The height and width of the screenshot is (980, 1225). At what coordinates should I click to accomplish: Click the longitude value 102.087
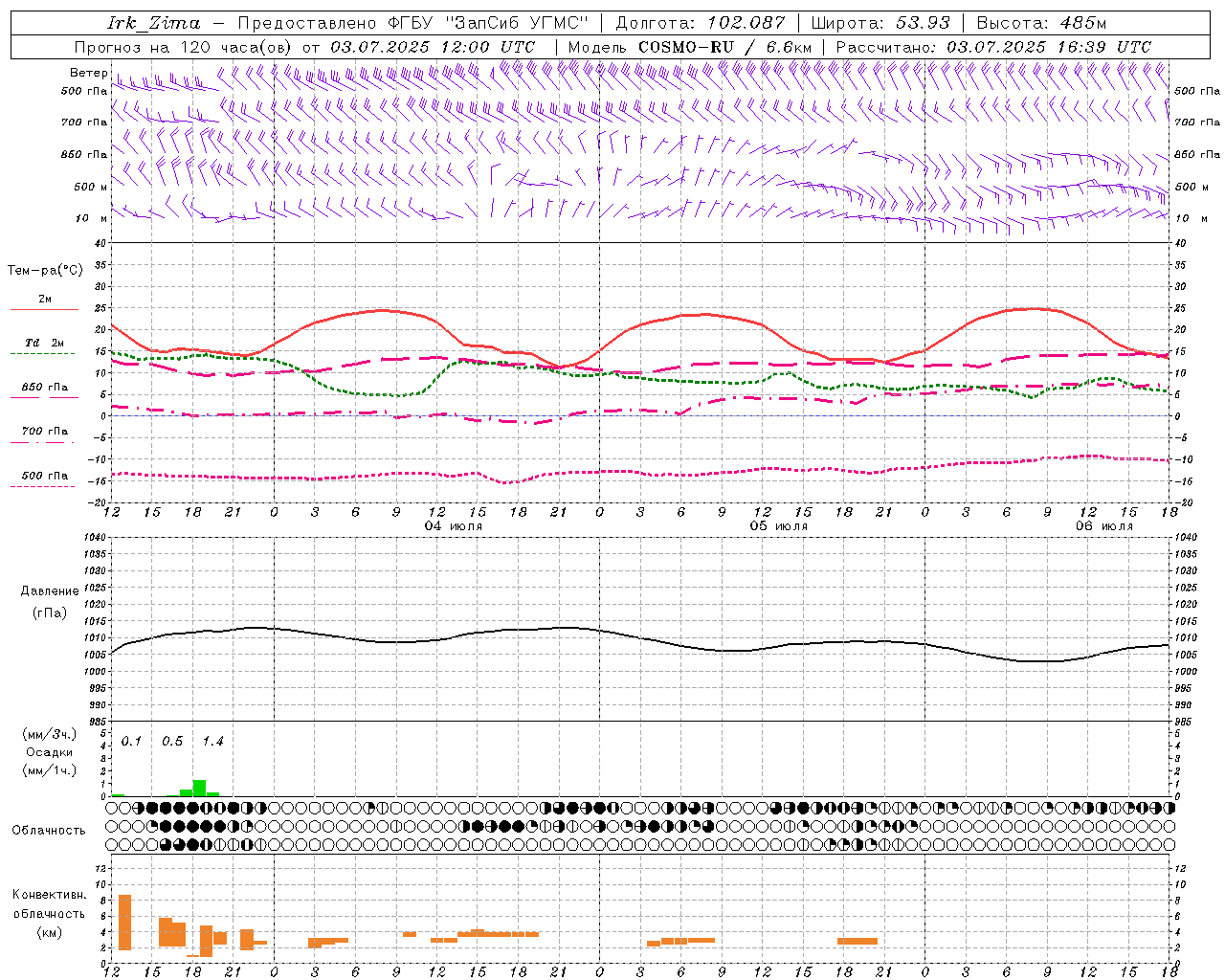(x=746, y=23)
